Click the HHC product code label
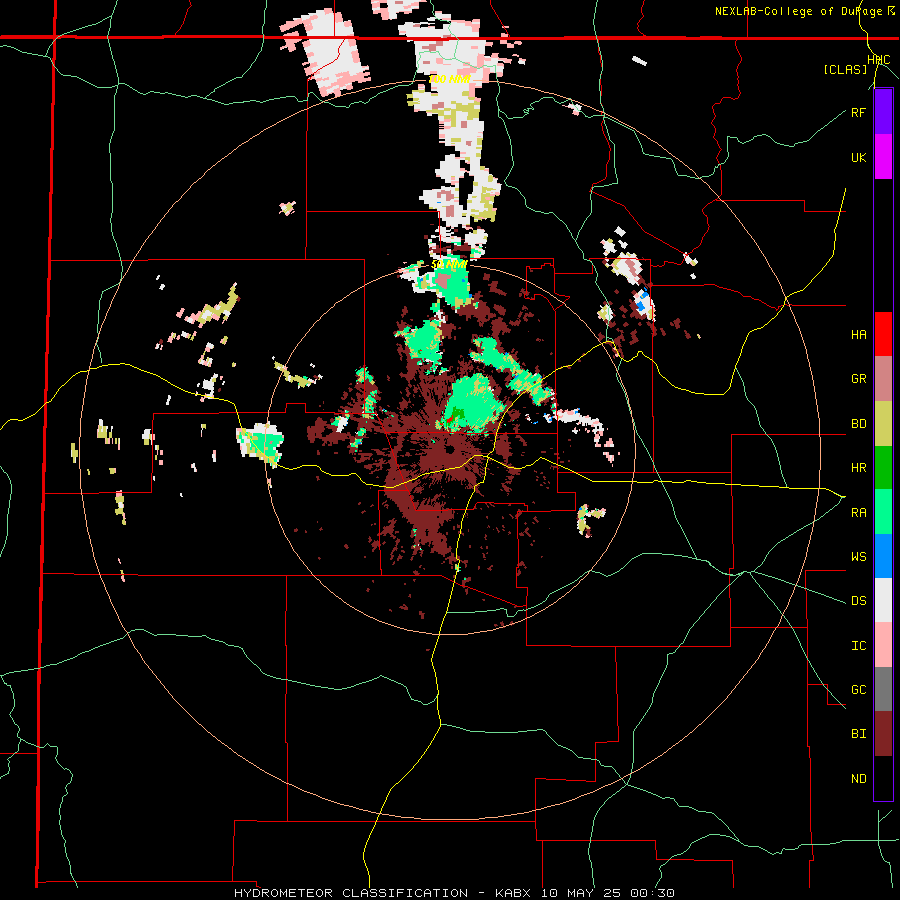This screenshot has height=900, width=900. coord(878,60)
